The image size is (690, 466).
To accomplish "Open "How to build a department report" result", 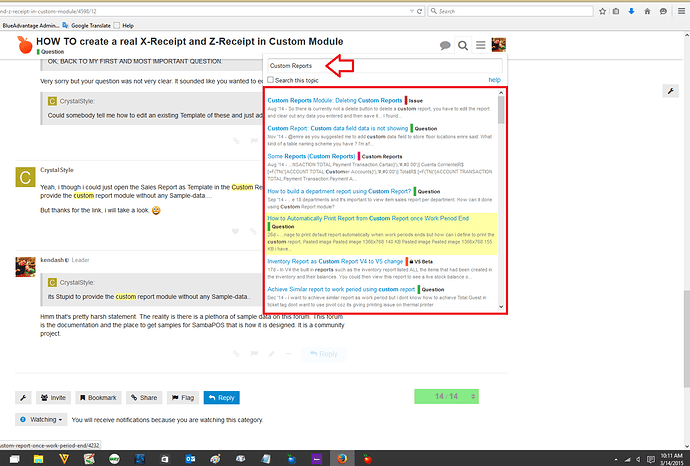I will [x=338, y=190].
